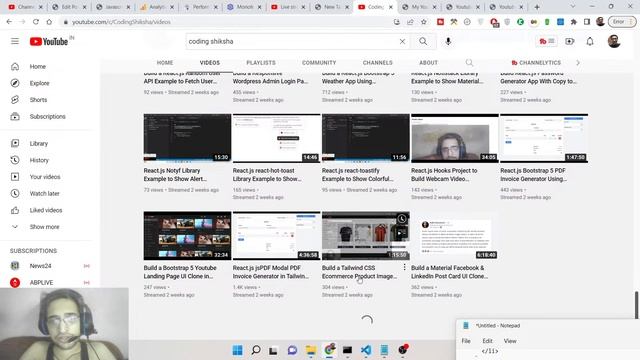Switch to the HOME channel tab
Image resolution: width=640 pixels, height=360 pixels.
tap(165, 63)
